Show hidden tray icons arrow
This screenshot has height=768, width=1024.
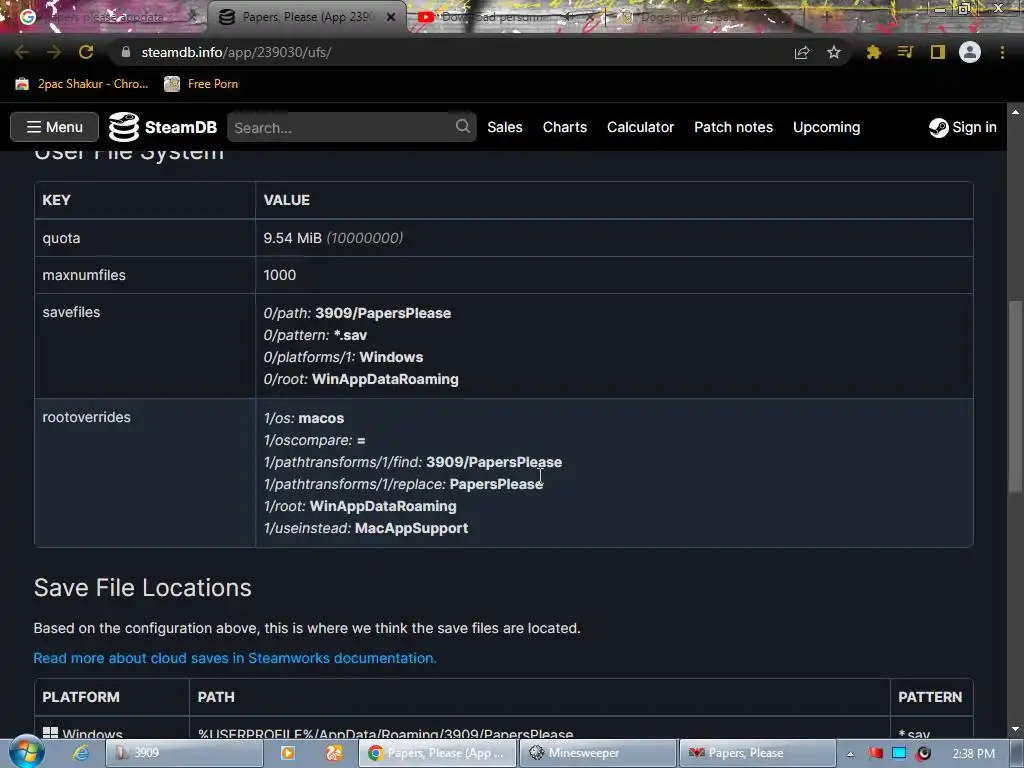click(x=850, y=754)
